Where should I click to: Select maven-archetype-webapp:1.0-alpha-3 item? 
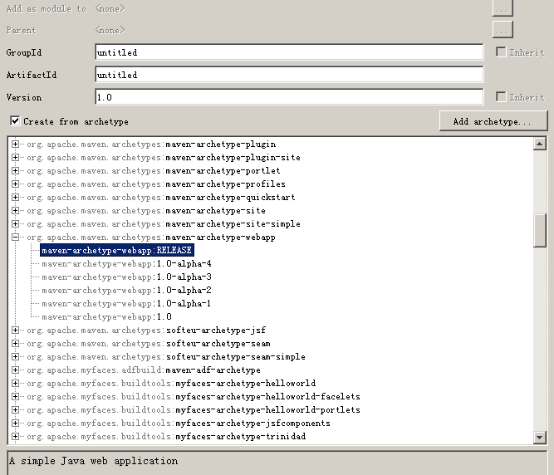point(126,277)
